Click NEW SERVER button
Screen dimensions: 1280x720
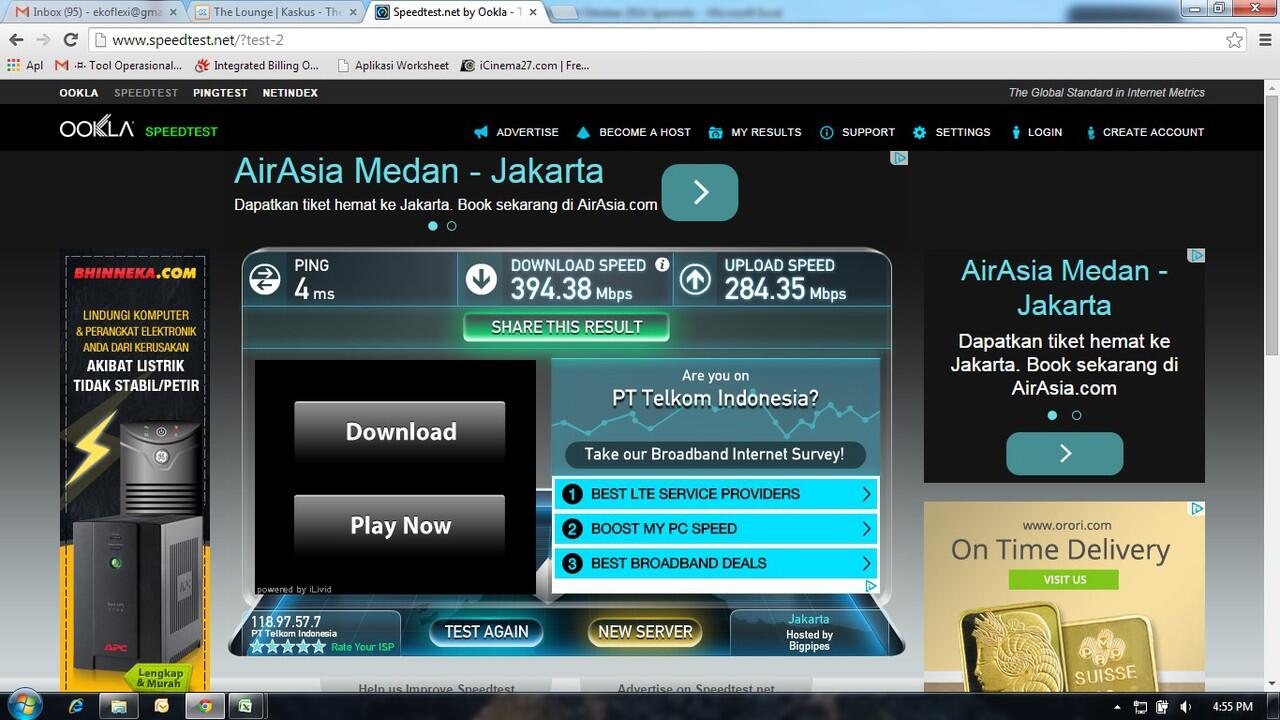(x=645, y=631)
